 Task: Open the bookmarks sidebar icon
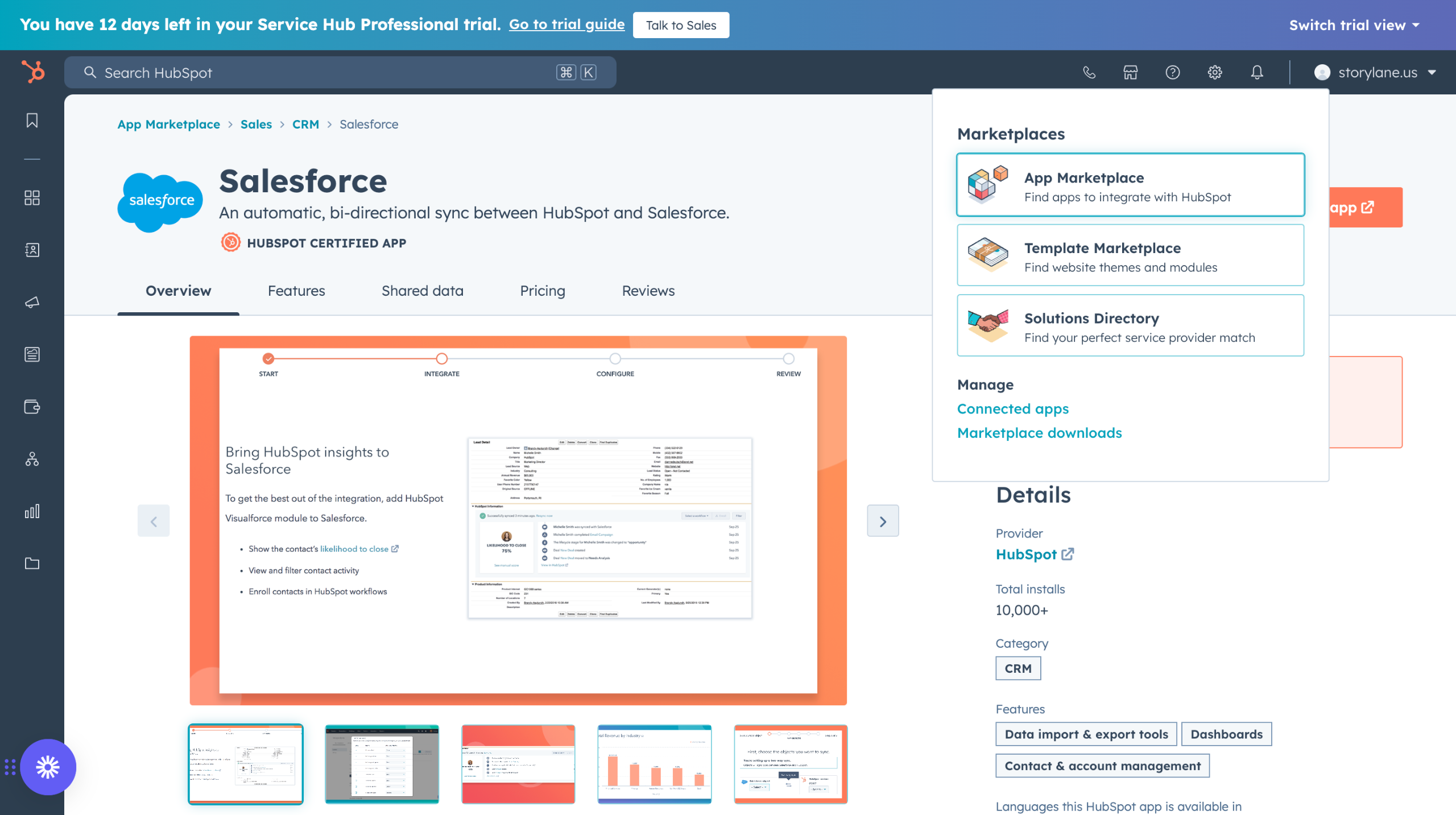pos(32,121)
